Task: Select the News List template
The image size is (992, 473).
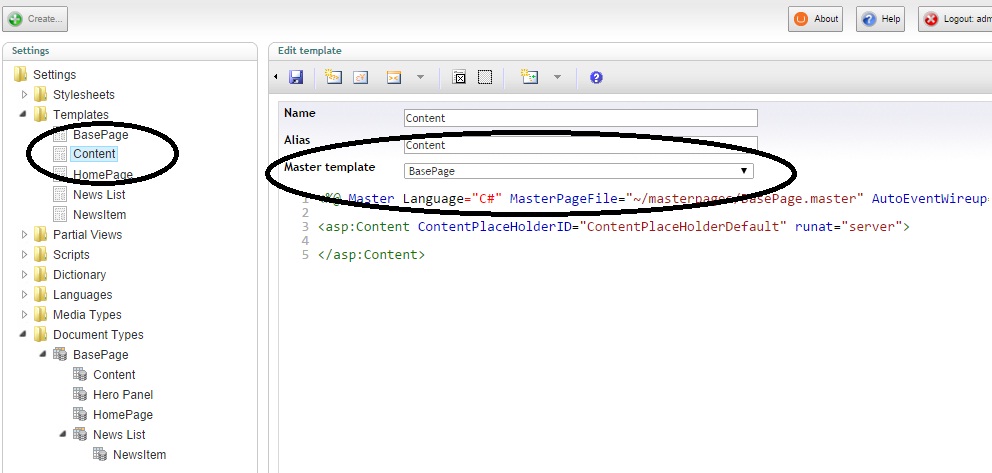Action: pos(99,195)
